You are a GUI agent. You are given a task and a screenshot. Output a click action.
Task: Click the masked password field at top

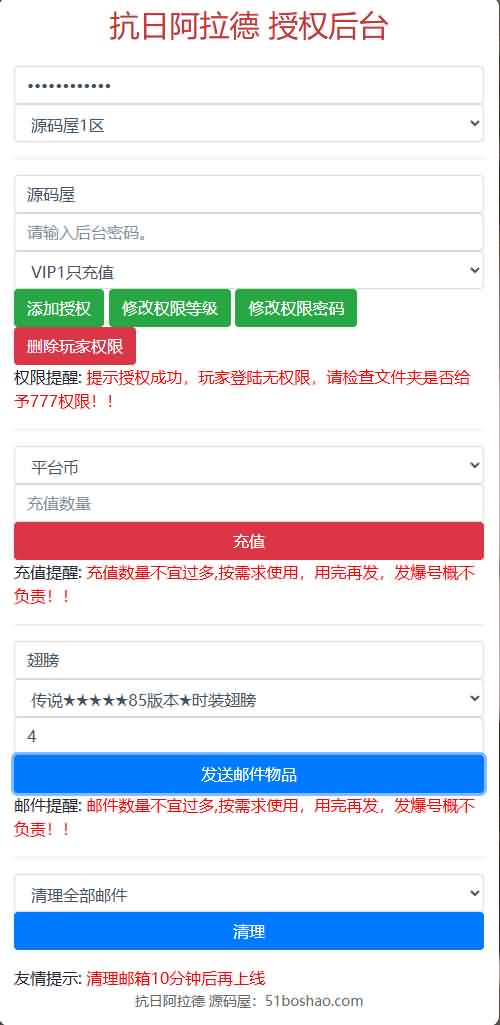pos(248,85)
